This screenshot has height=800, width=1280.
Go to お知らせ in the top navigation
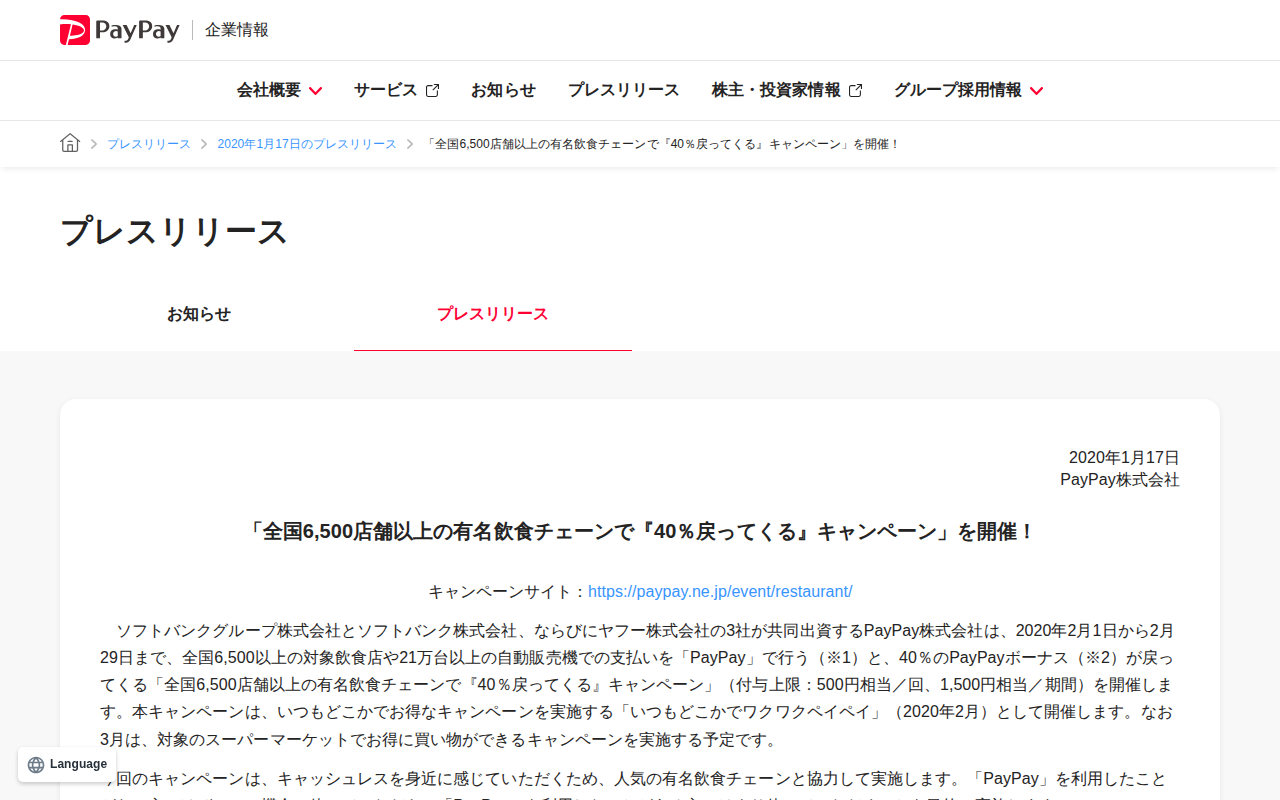(x=503, y=90)
